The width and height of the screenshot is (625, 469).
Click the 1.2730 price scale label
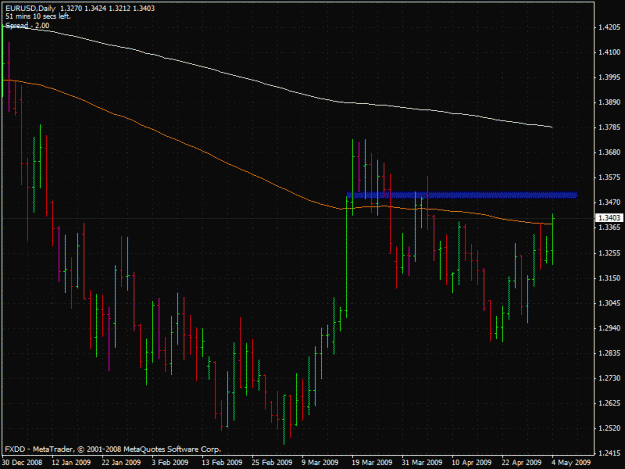pos(609,378)
